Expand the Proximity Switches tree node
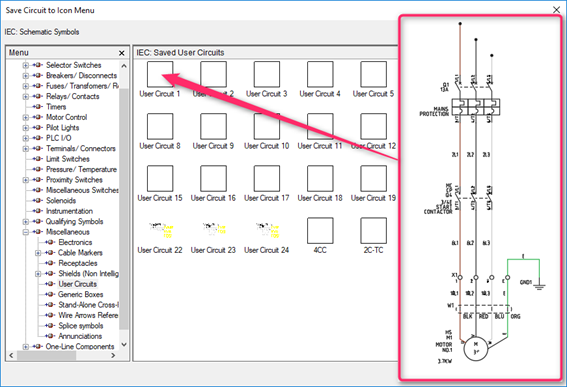 point(26,180)
